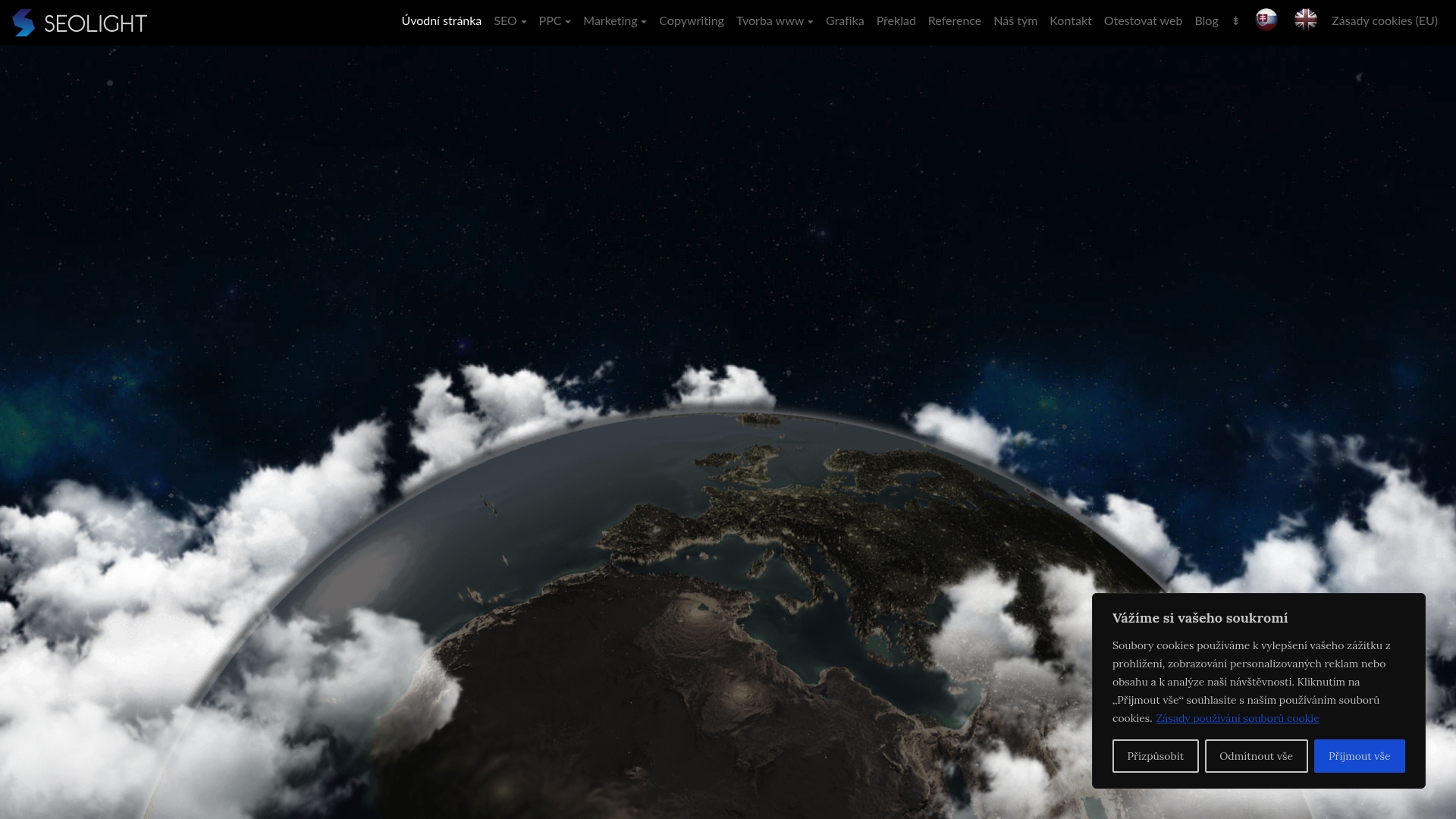Viewport: 1456px width, 819px height.
Task: Click the Přizpůsobit cookies button
Action: click(1155, 756)
